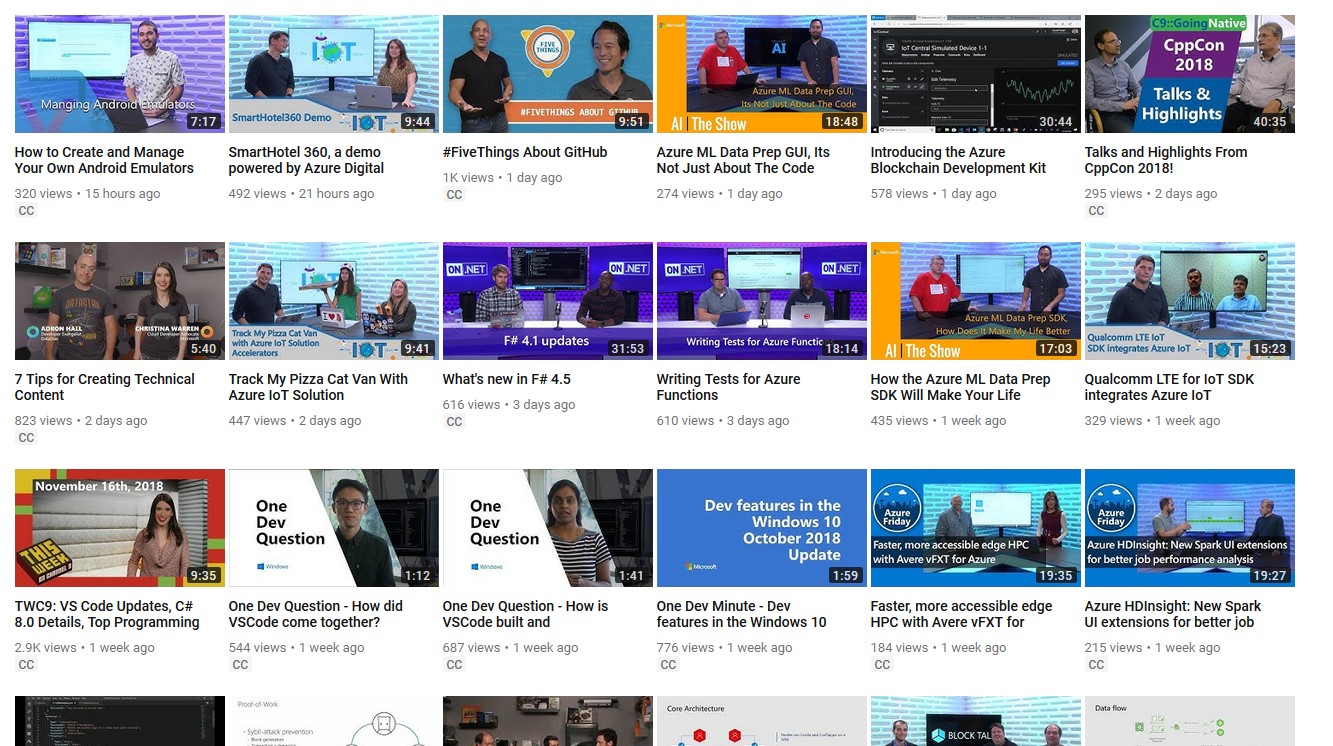Click CC badge under Android Emulators video
This screenshot has height=746, width=1333.
click(x=26, y=211)
